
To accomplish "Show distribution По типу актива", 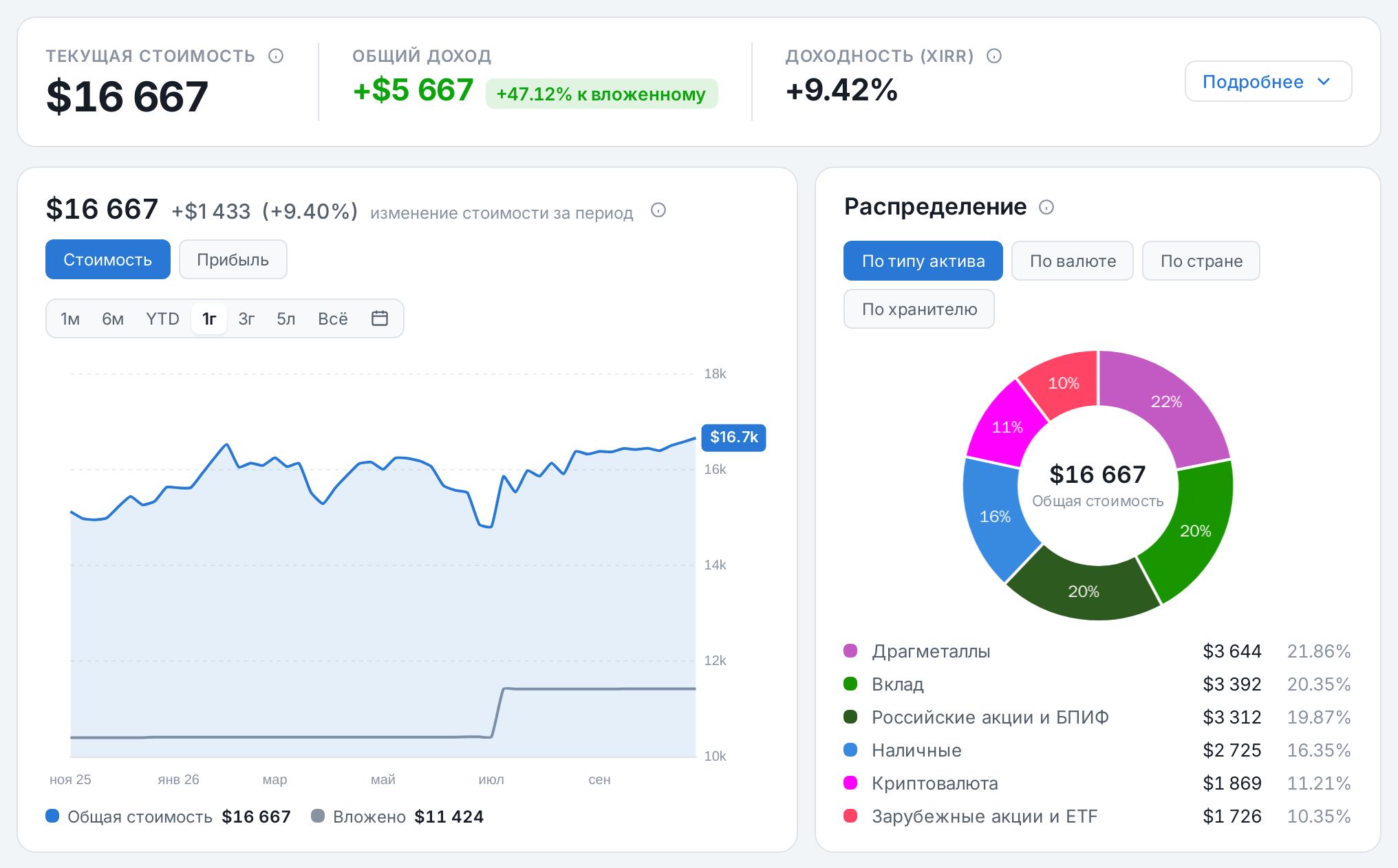I will [923, 261].
